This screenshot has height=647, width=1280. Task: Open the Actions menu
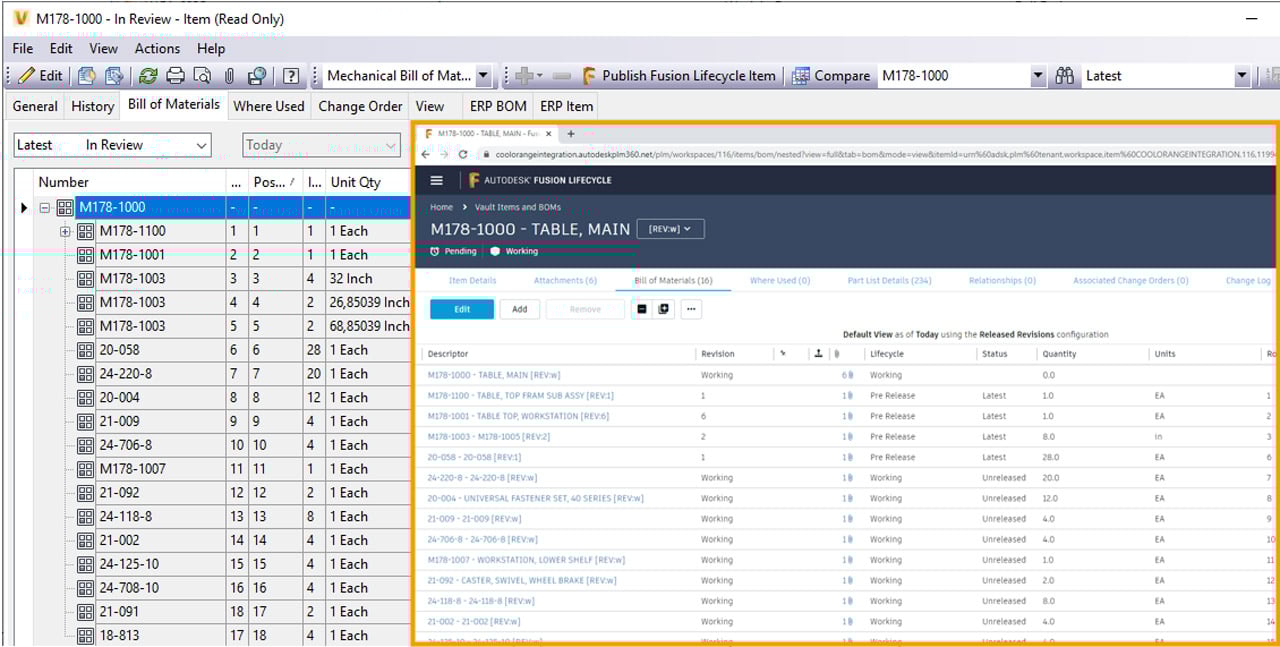[x=157, y=48]
